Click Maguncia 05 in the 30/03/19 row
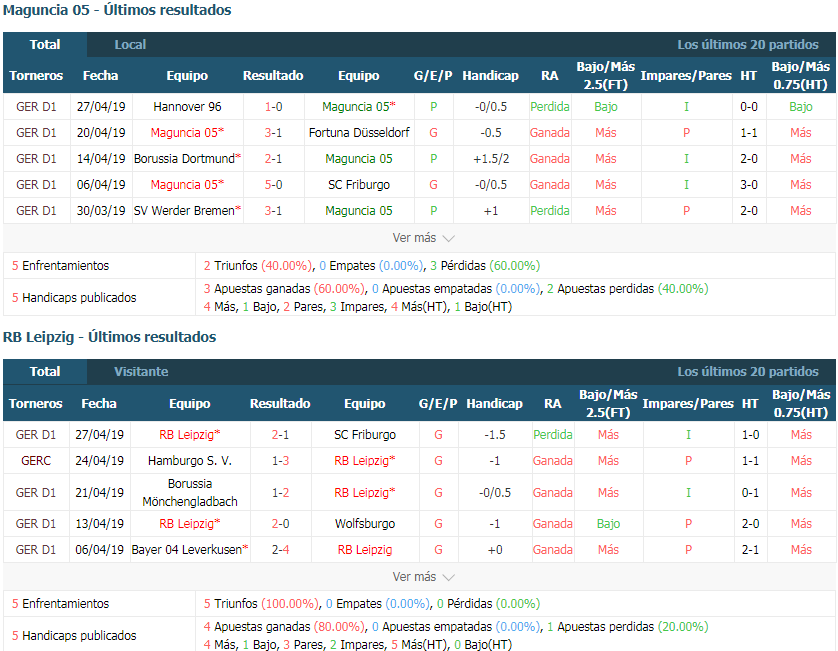838x651 pixels. tap(359, 211)
